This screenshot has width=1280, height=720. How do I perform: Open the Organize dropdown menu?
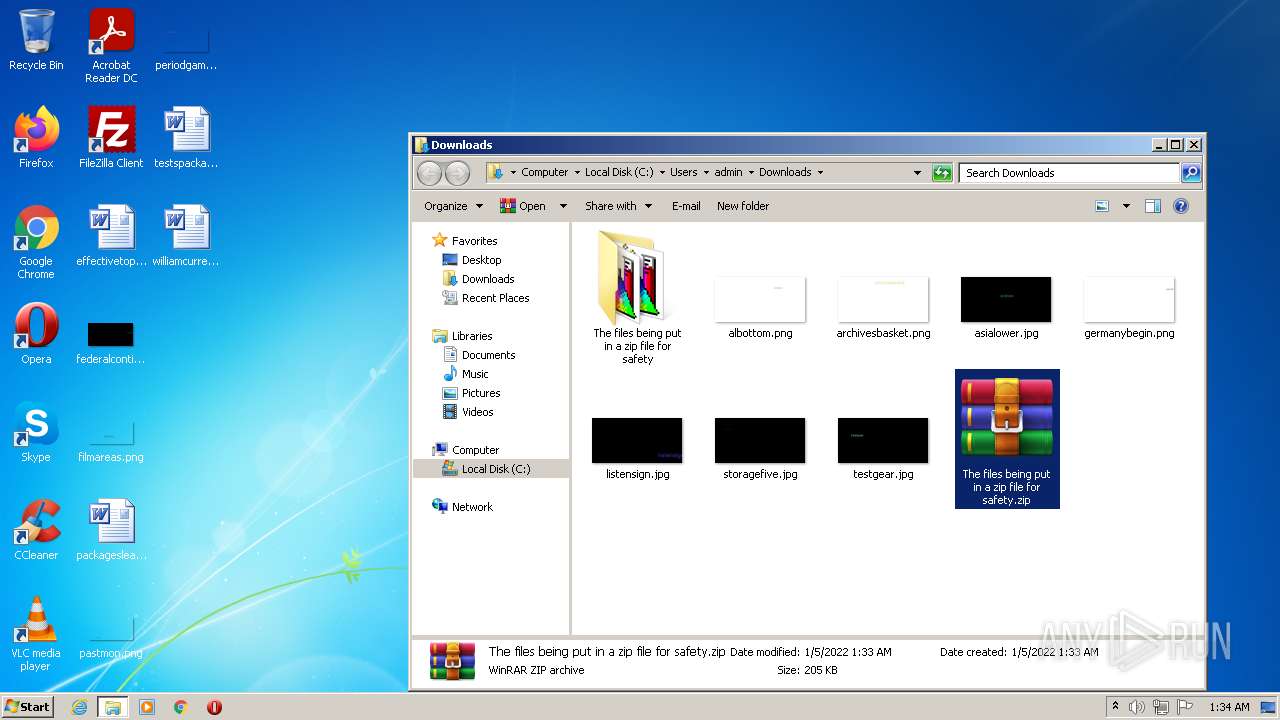(454, 206)
